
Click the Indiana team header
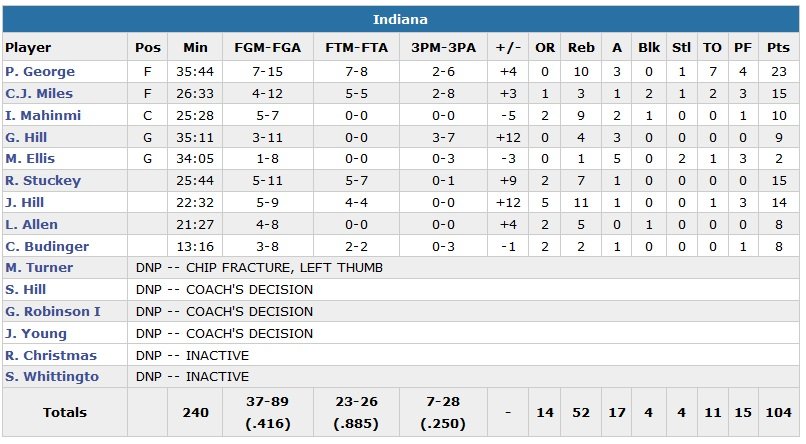click(401, 20)
